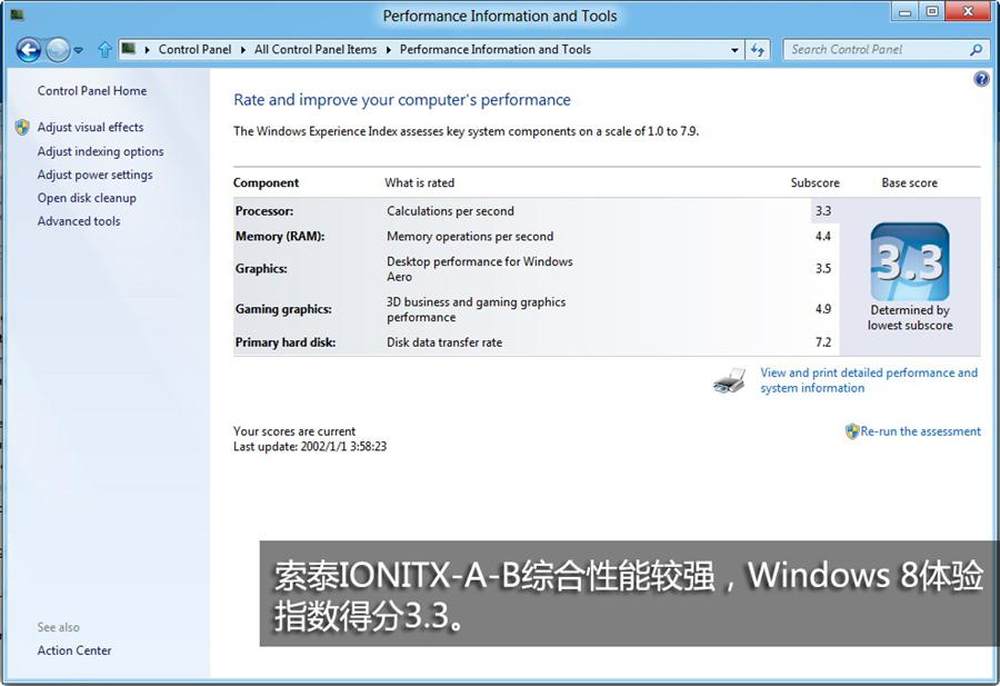Click the 3.3 base score badge

(x=909, y=262)
